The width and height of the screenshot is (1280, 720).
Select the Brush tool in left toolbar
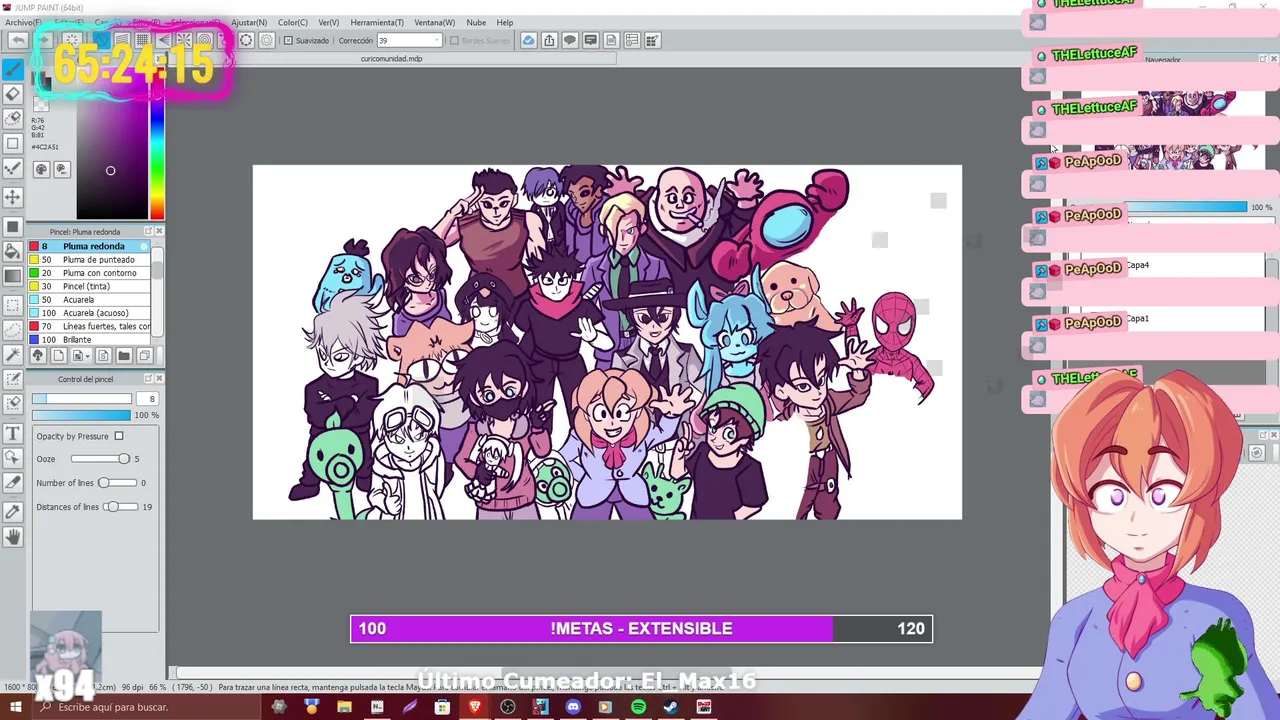(12, 69)
